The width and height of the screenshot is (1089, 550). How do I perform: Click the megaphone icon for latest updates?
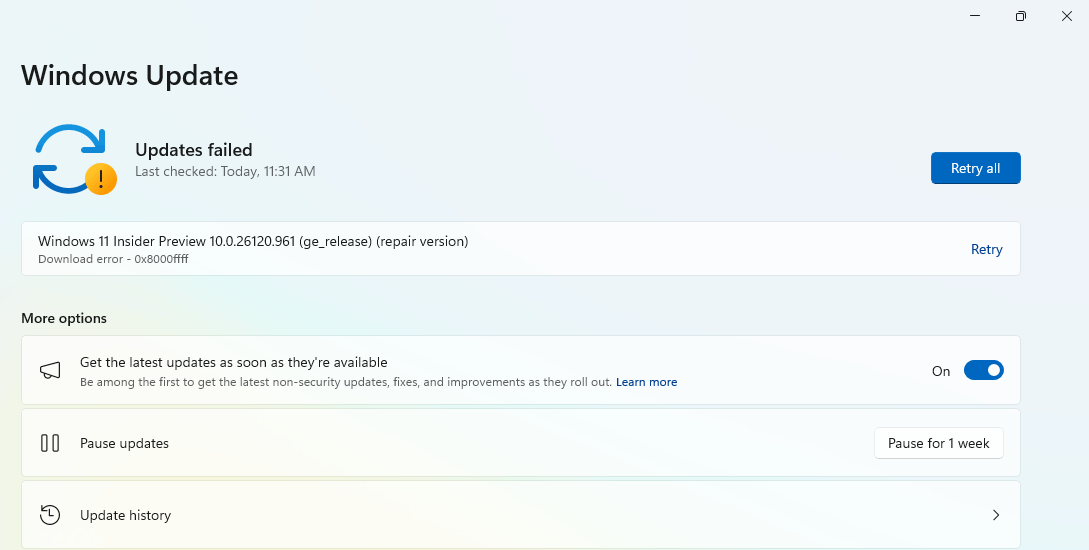[x=50, y=370]
